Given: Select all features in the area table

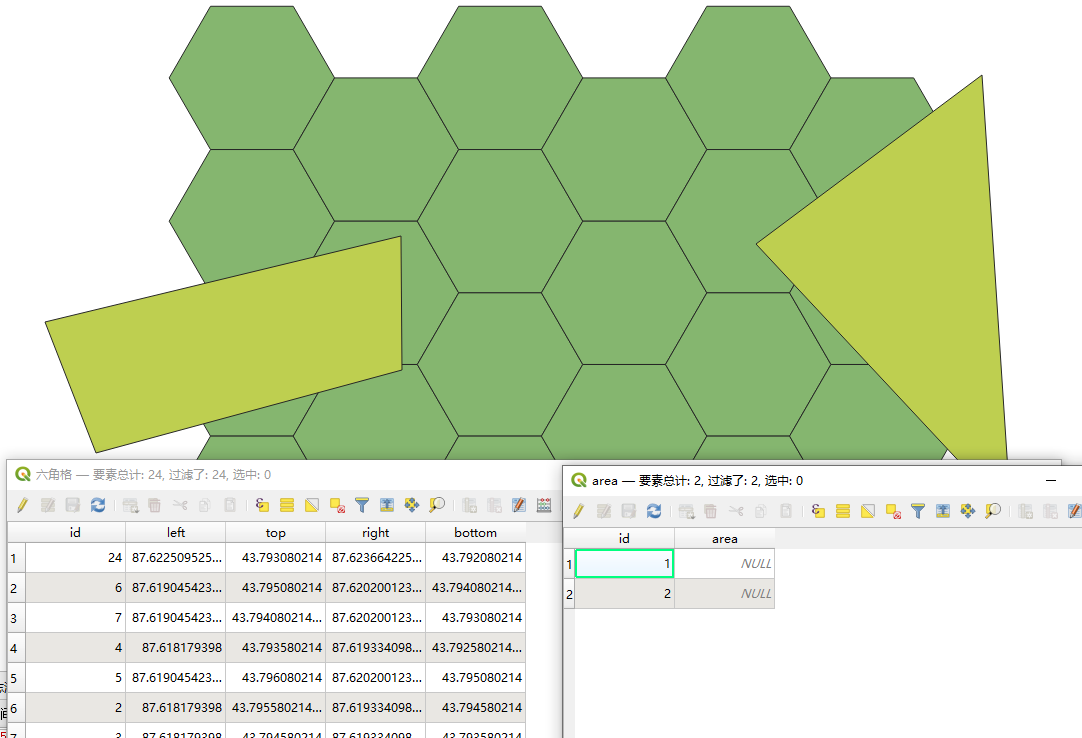Looking at the screenshot, I should tap(843, 511).
